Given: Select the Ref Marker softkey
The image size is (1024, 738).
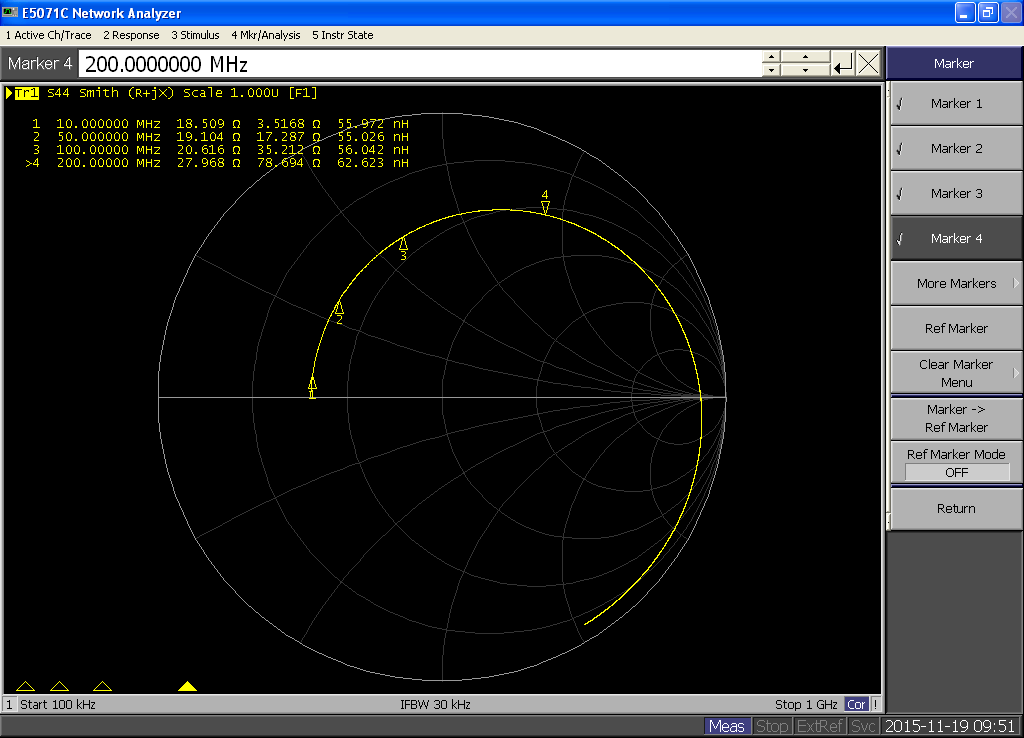Looking at the screenshot, I should click(x=956, y=329).
